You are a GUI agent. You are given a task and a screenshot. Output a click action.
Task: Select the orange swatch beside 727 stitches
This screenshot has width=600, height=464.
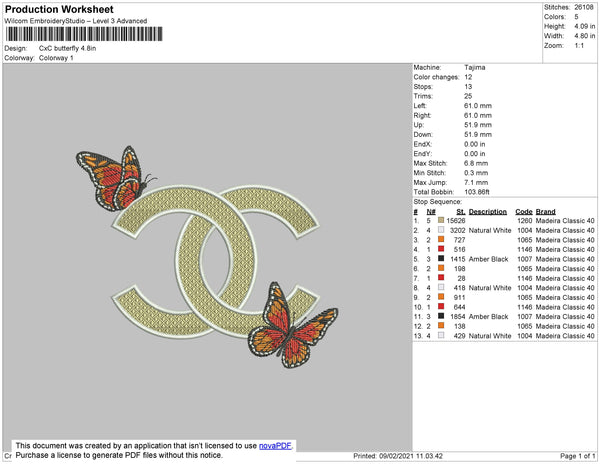tap(441, 239)
